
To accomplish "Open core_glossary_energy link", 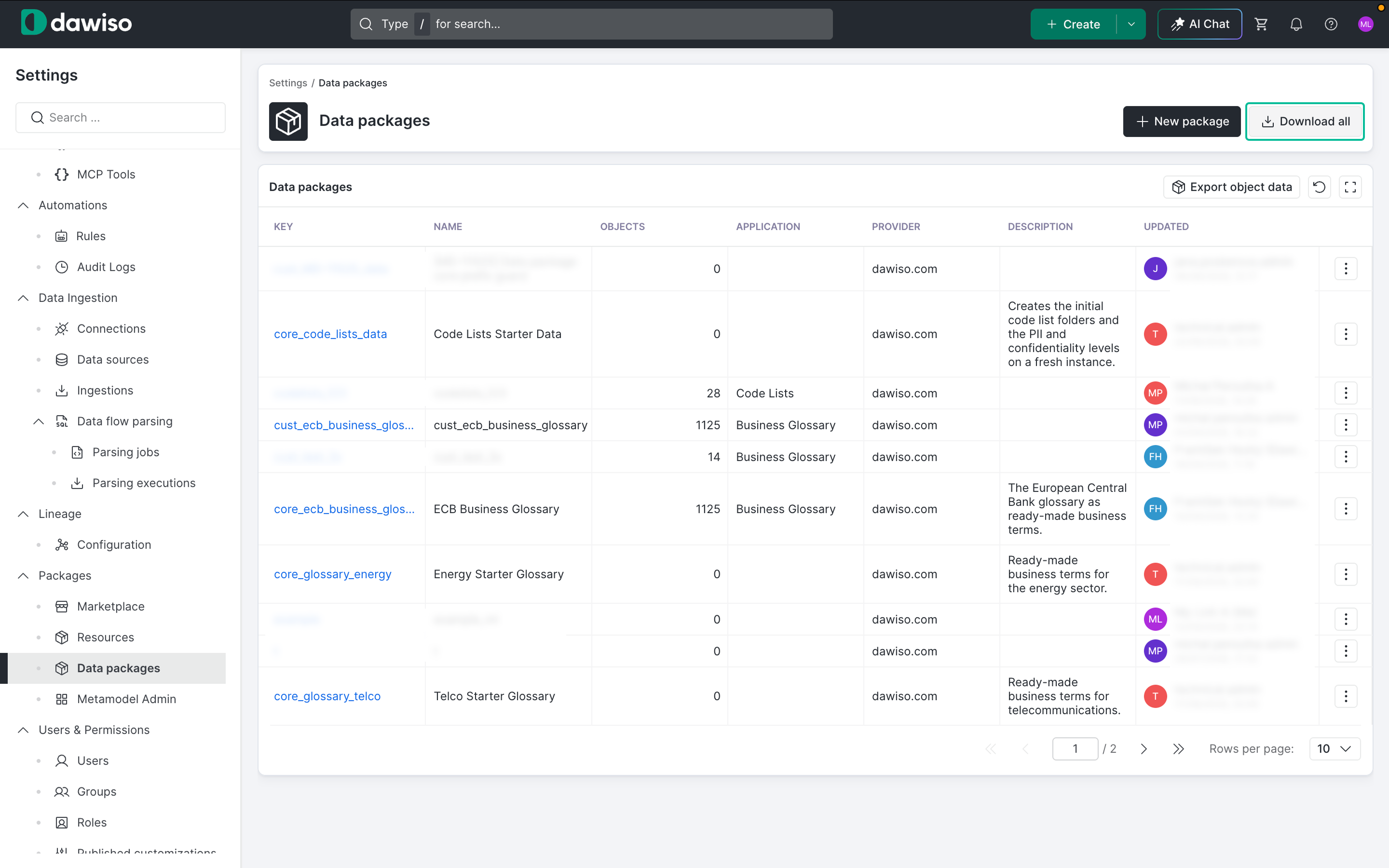I will tap(332, 574).
